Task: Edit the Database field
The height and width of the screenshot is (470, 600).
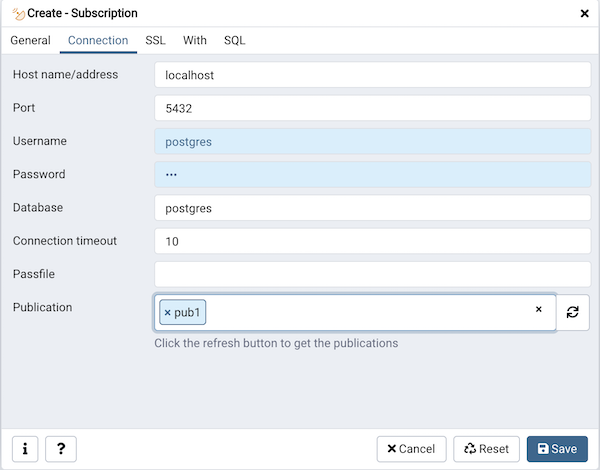Action: [x=373, y=208]
